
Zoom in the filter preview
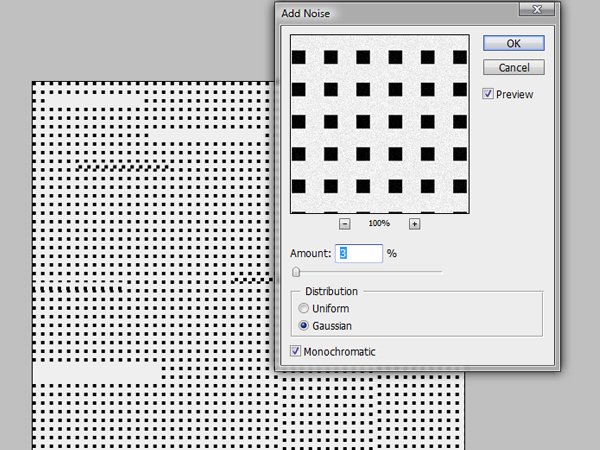coord(414,224)
